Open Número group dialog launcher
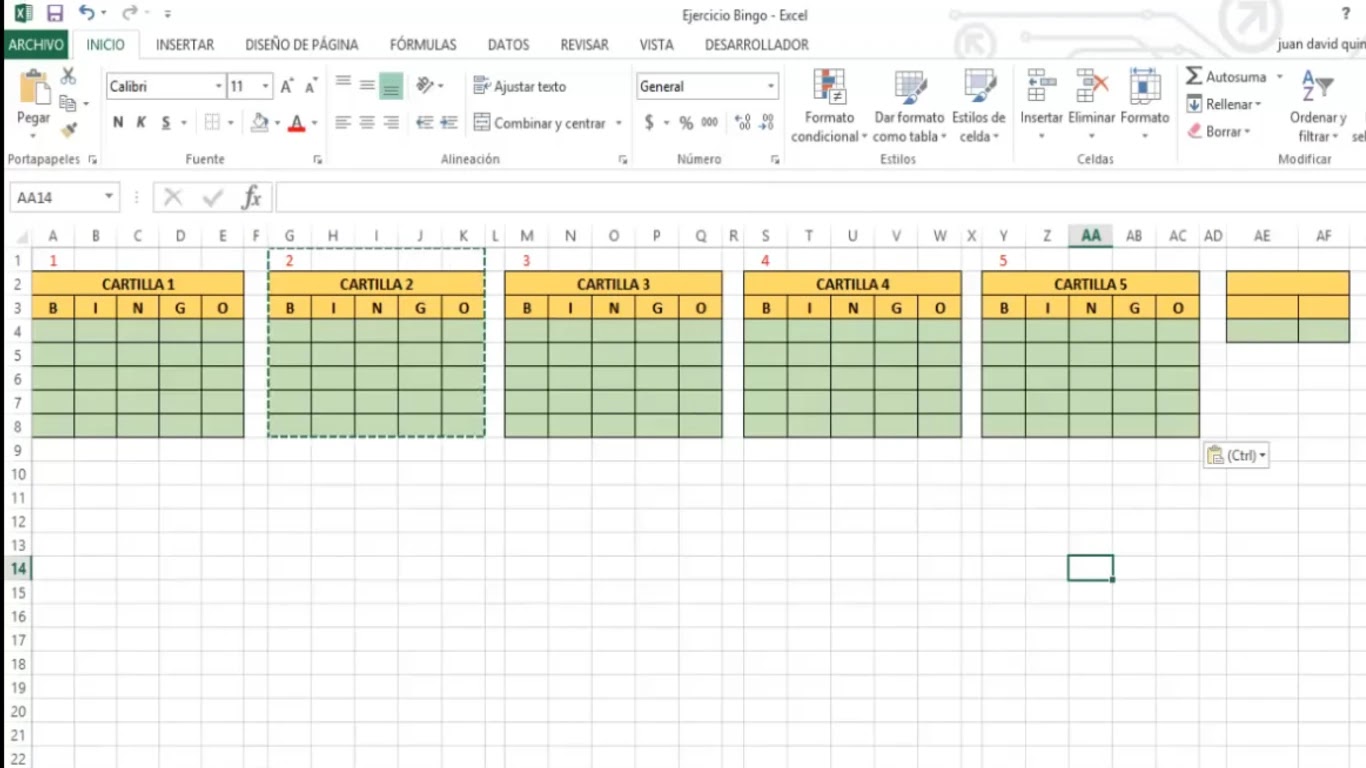 pyautogui.click(x=775, y=160)
